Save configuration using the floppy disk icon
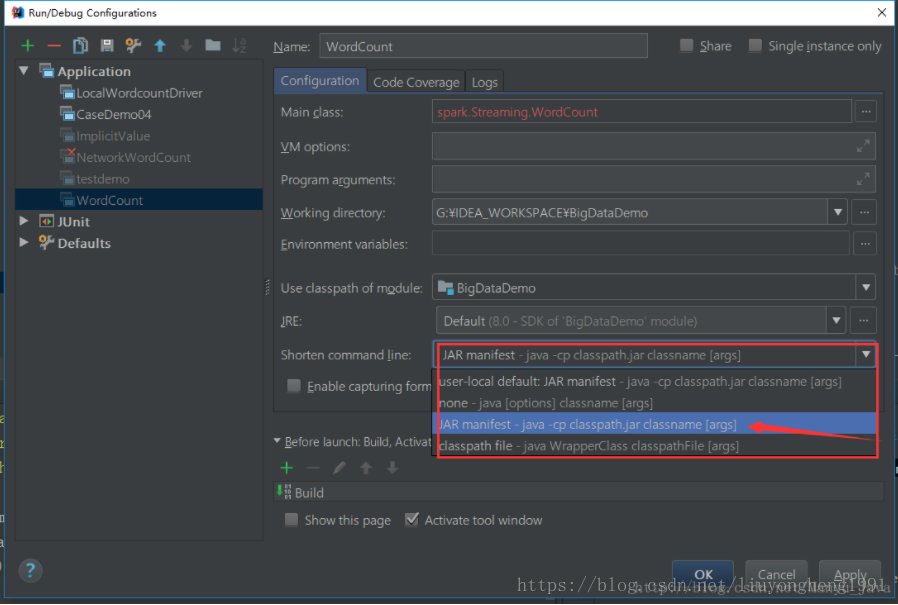This screenshot has height=605, width=898. 107,46
